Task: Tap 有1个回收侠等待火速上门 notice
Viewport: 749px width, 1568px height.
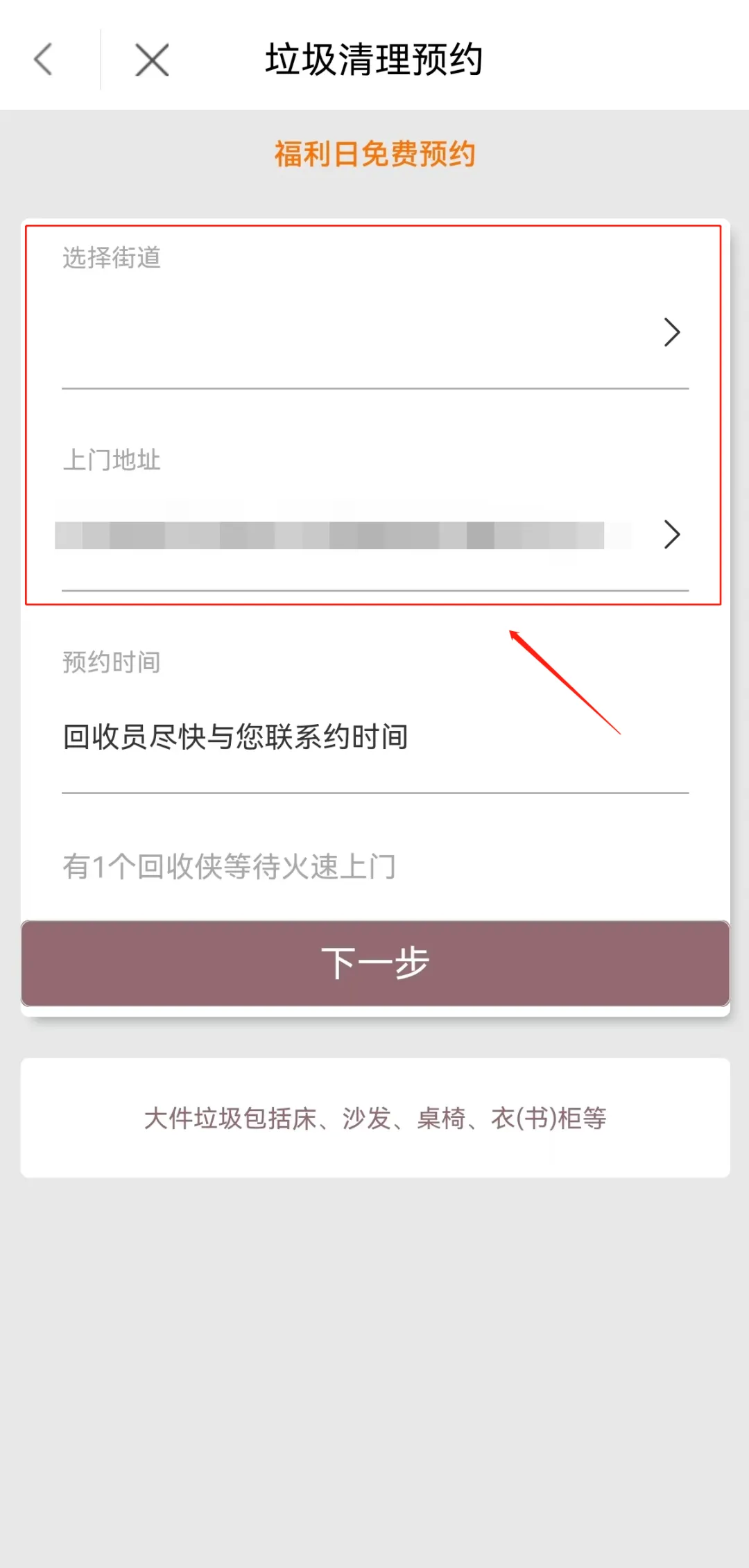Action: click(229, 866)
